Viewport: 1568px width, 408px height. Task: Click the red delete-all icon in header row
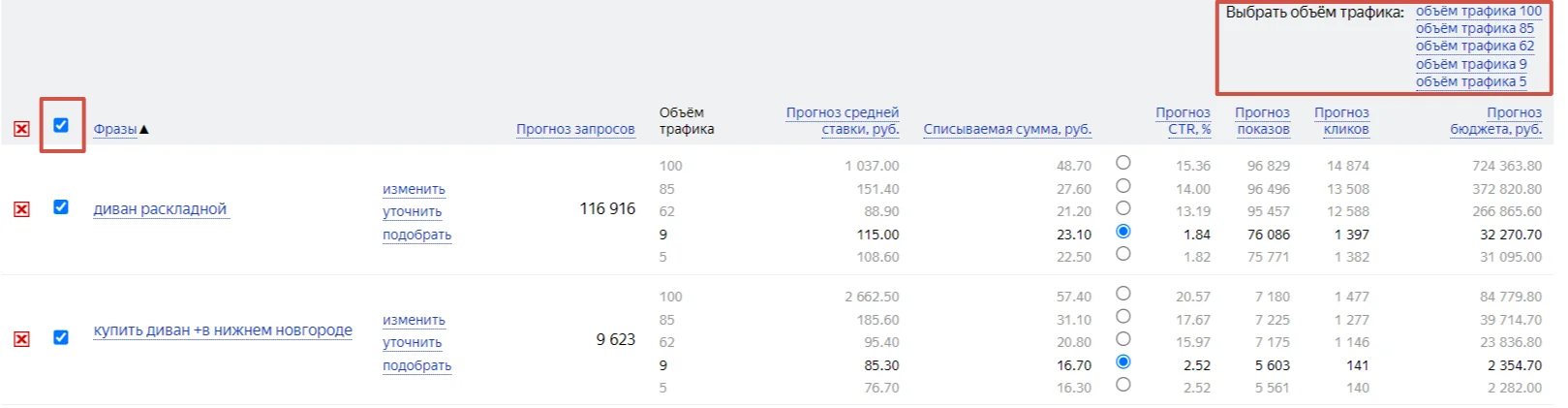click(21, 129)
